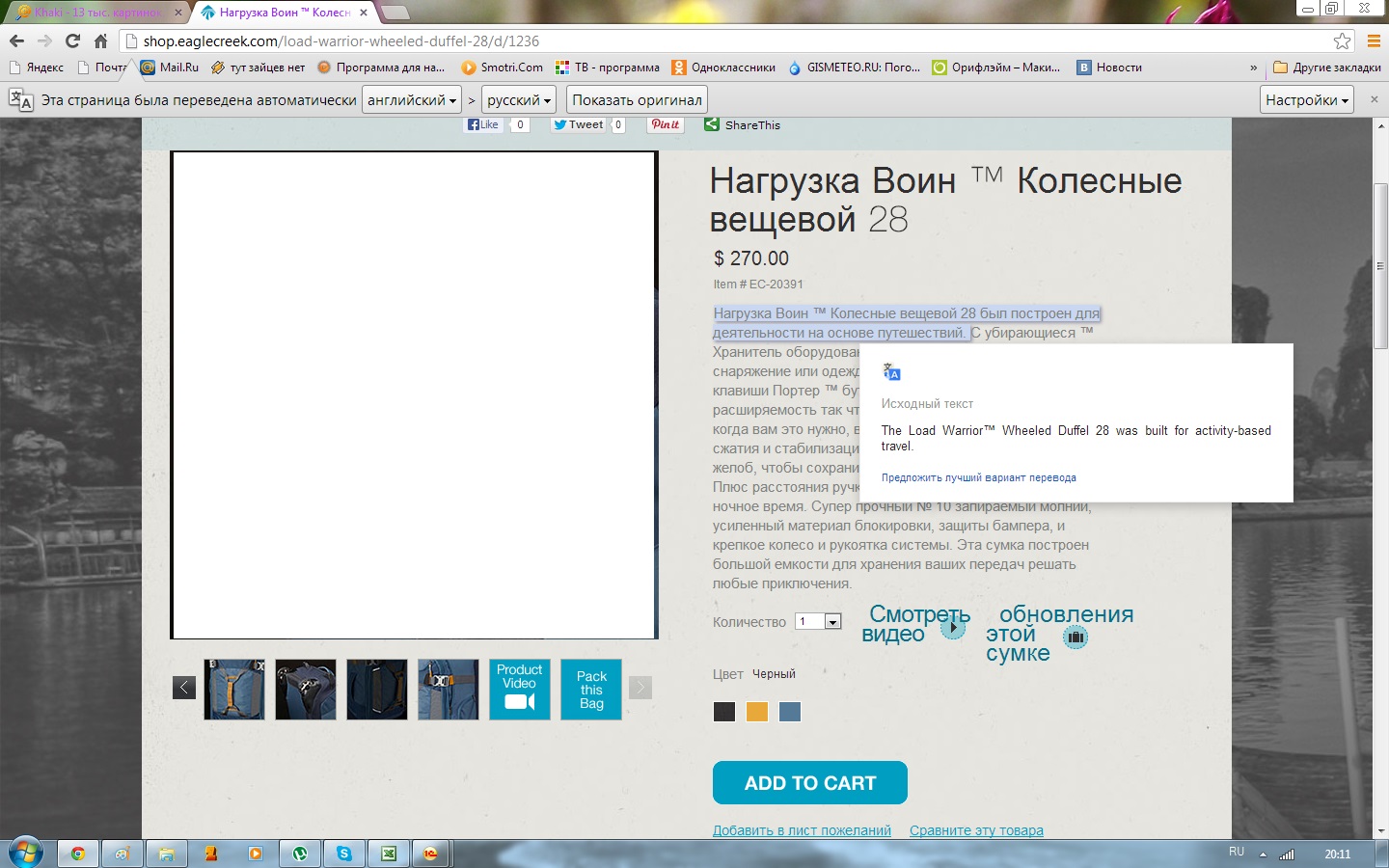
Task: Open Paint from the taskbar
Action: 123,854
